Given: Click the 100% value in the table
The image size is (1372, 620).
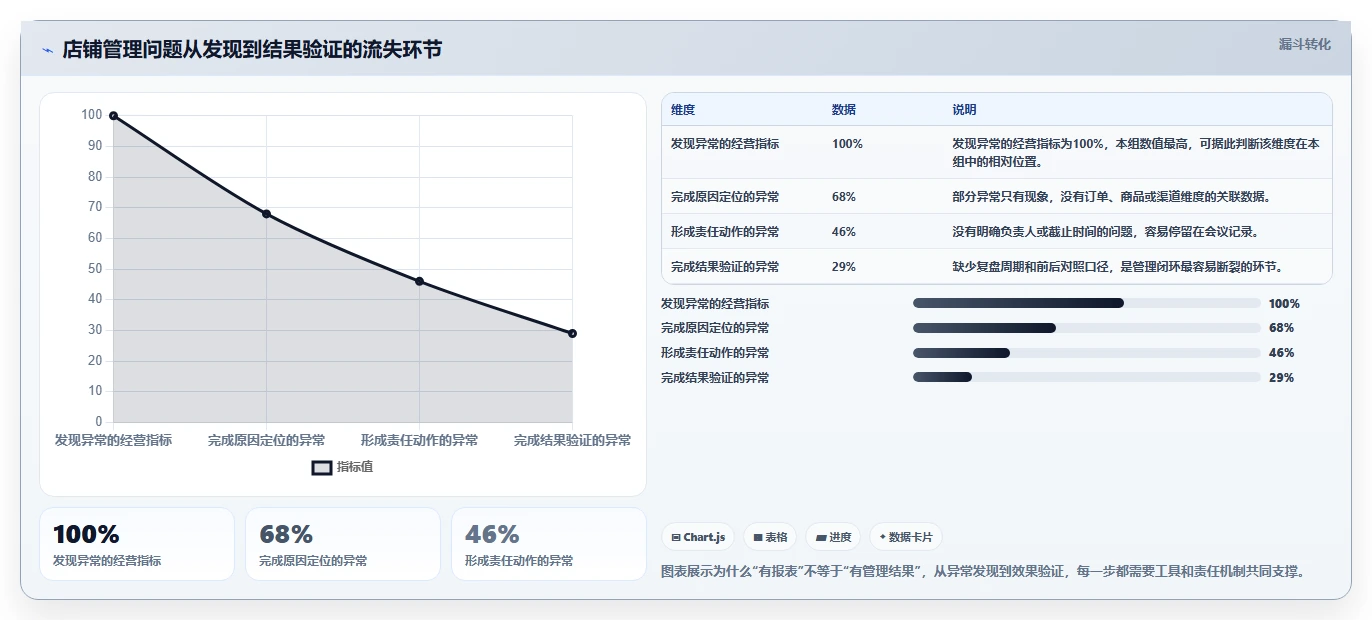Looking at the screenshot, I should [847, 144].
